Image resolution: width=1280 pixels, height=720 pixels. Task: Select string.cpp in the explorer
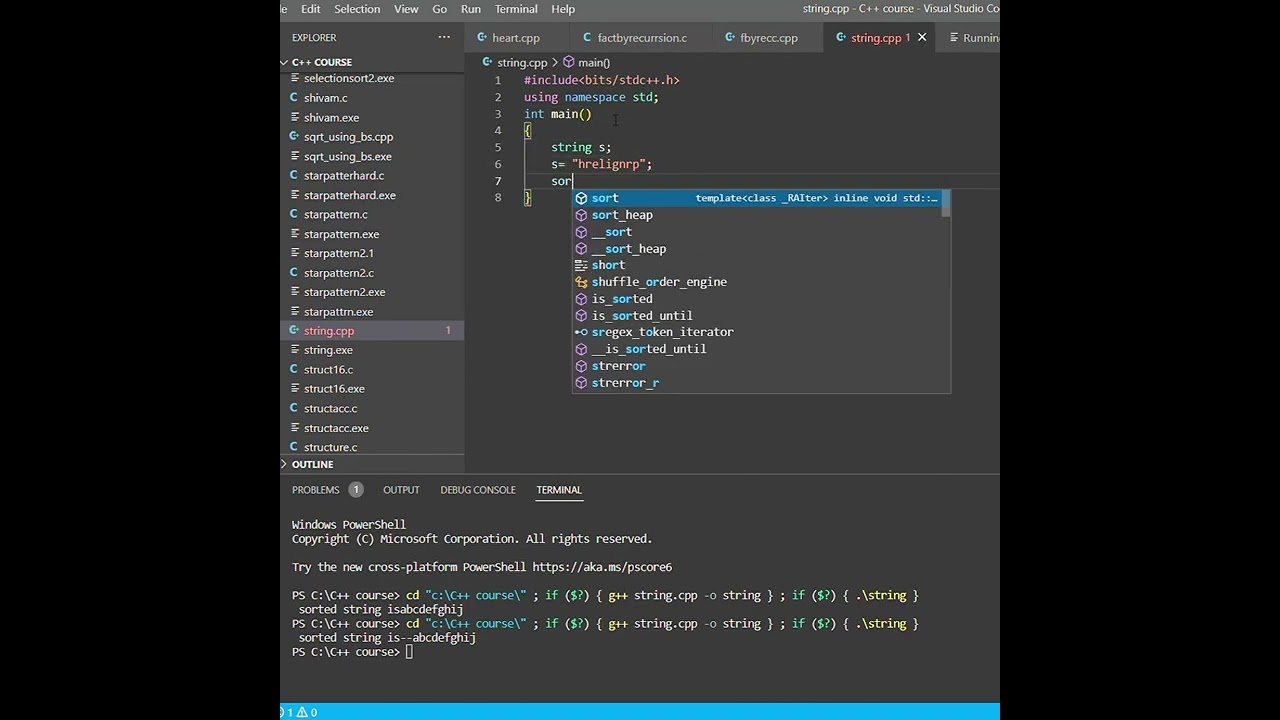[329, 331]
